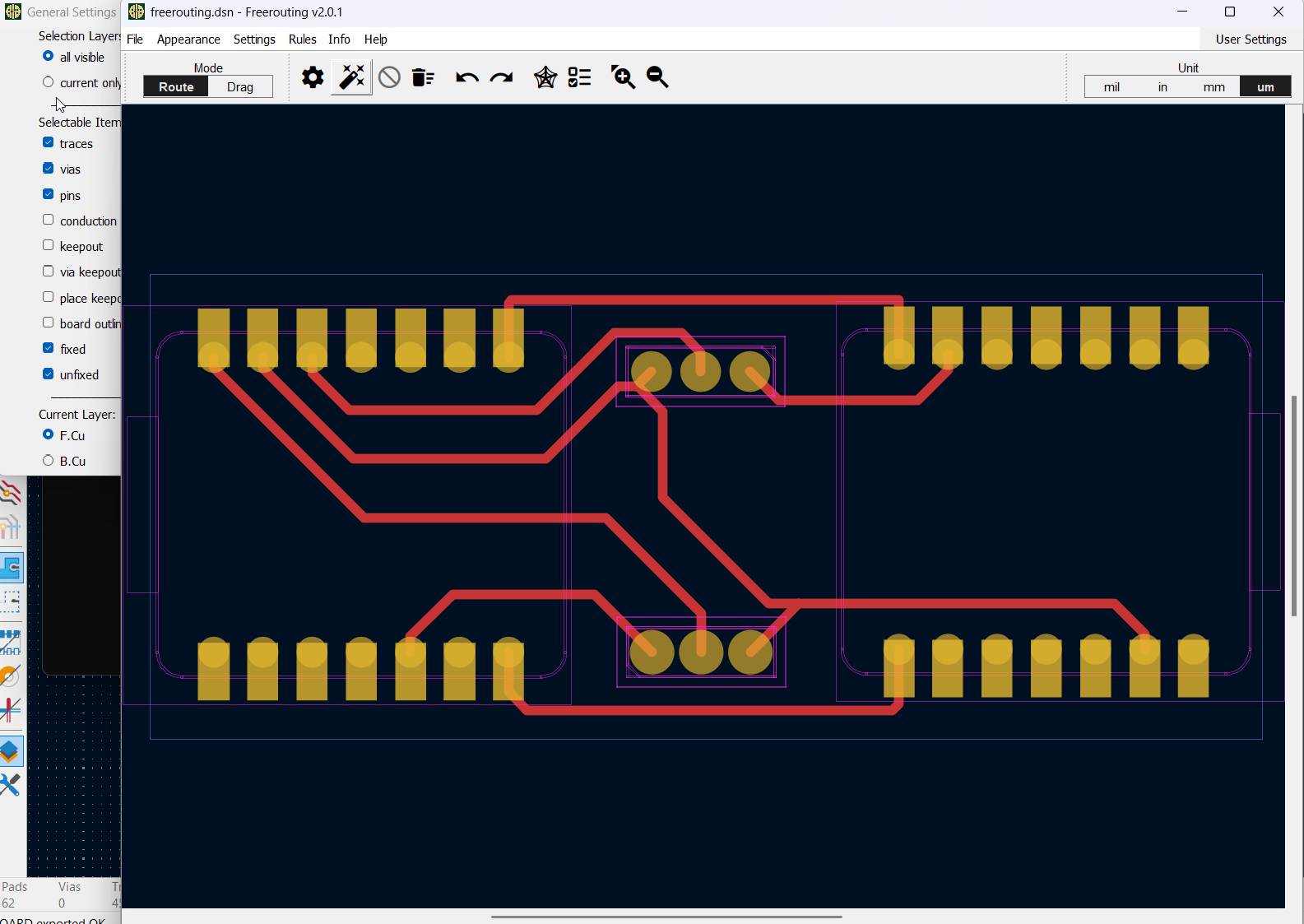Uncheck the vias selectable item
The height and width of the screenshot is (924, 1304).
pyautogui.click(x=48, y=168)
